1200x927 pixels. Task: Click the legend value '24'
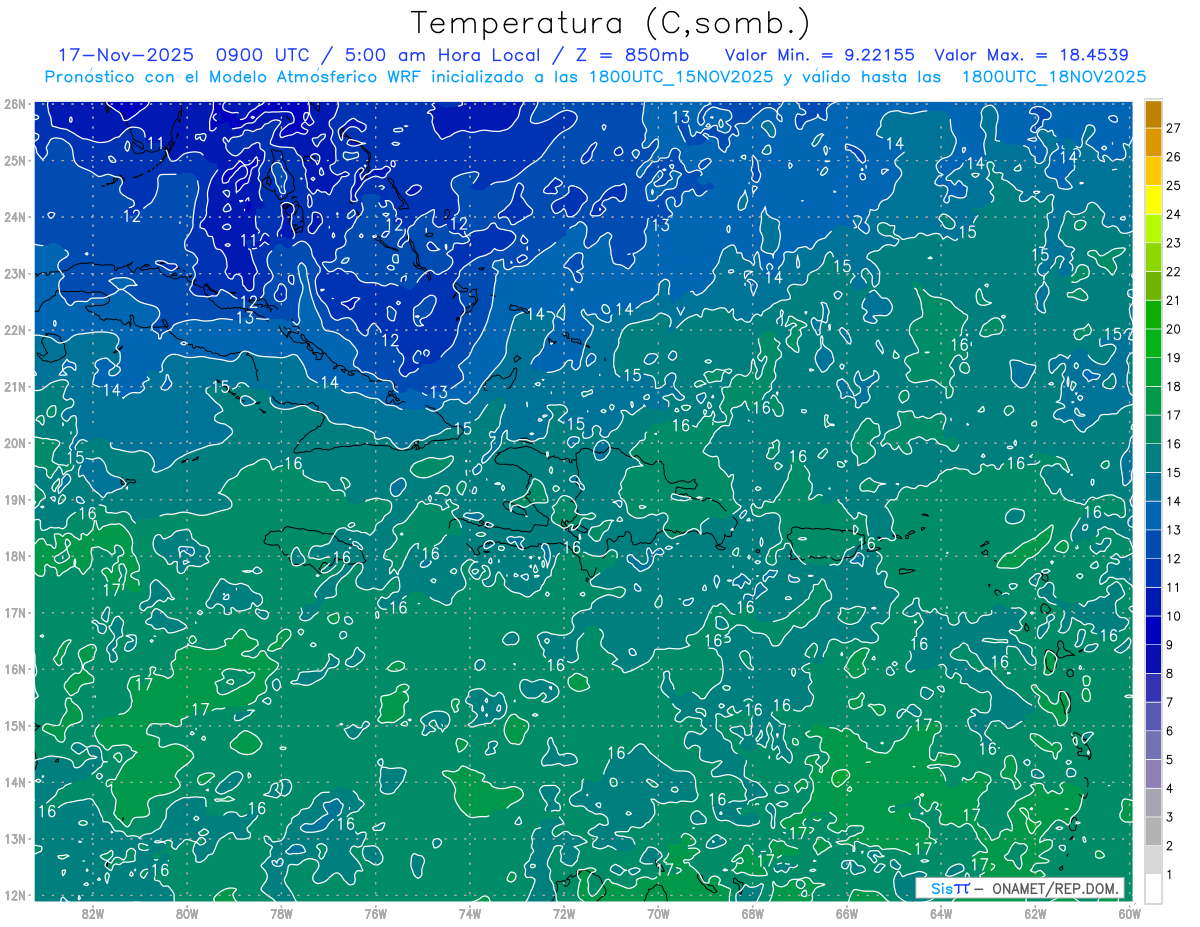click(x=1173, y=214)
